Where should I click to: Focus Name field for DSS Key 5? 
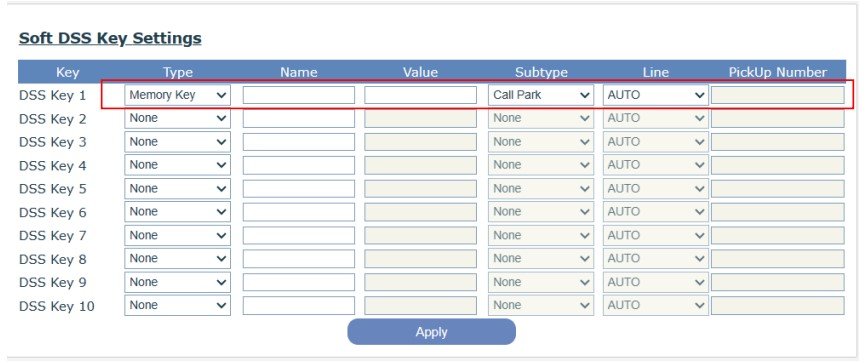[x=299, y=188]
